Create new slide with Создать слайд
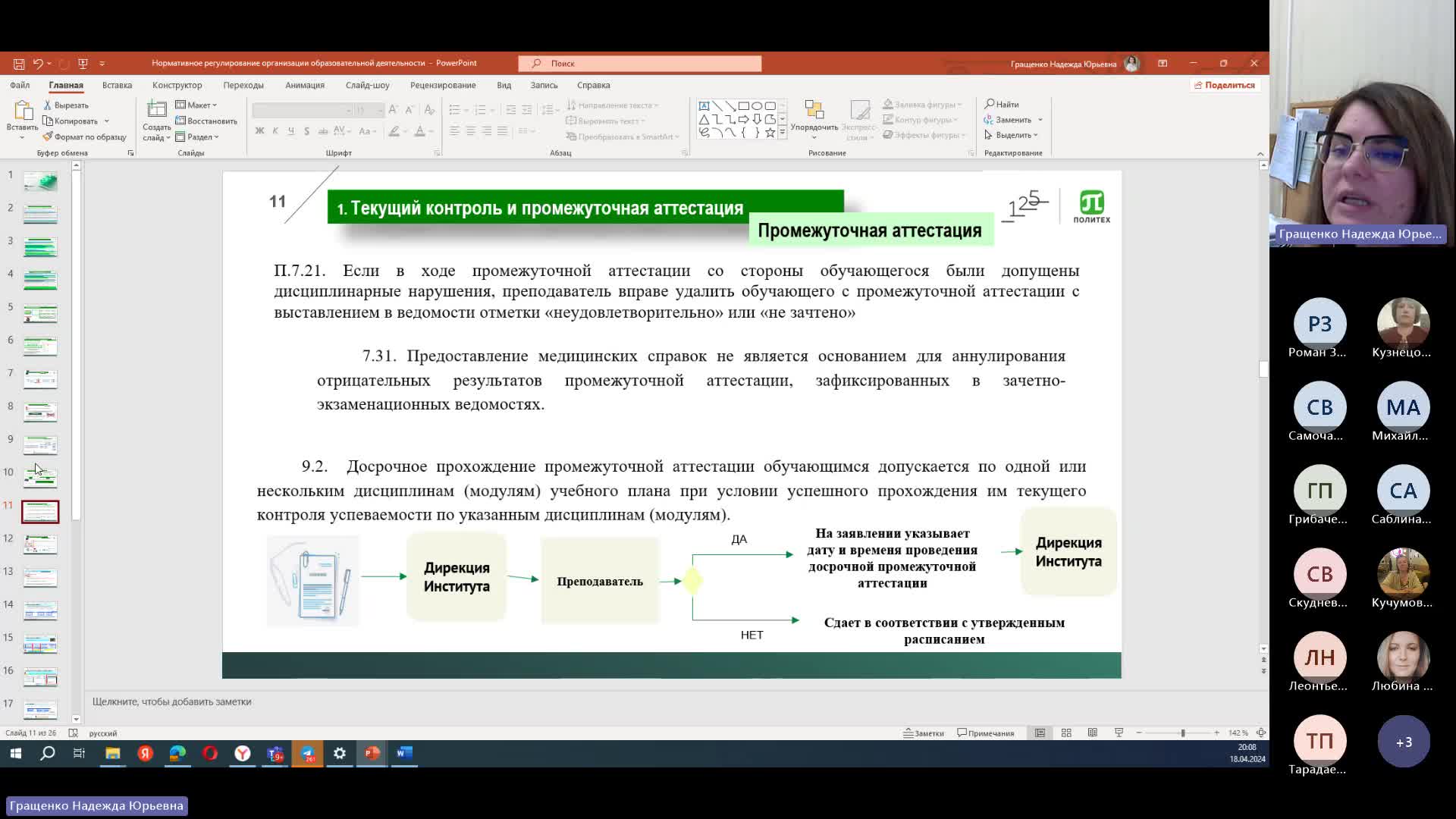1456x819 pixels. 157,121
